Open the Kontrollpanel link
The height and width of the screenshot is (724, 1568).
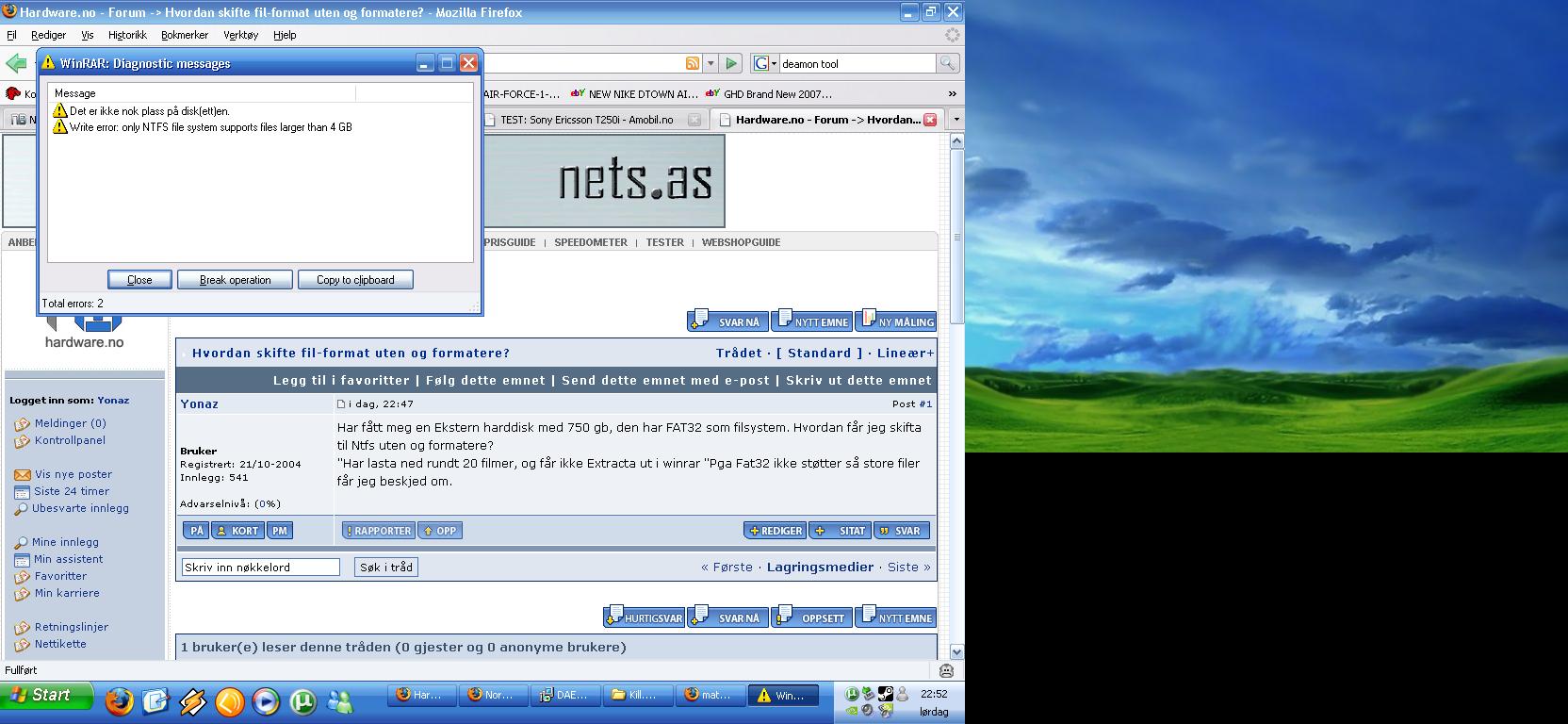[x=70, y=440]
